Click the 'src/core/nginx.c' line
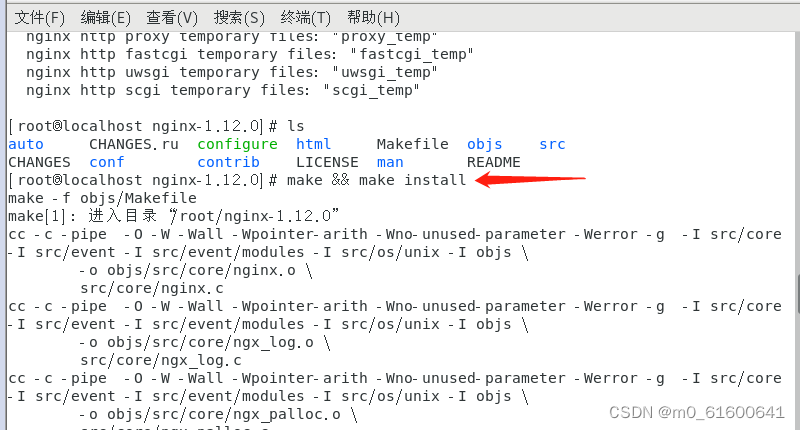This screenshot has height=430, width=800. [x=152, y=288]
